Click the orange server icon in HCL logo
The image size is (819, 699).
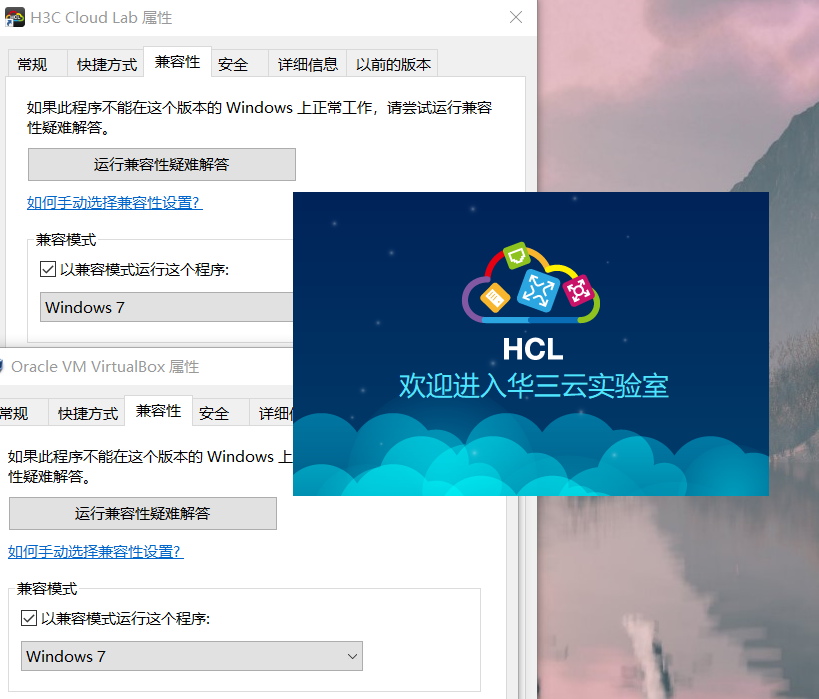(495, 298)
